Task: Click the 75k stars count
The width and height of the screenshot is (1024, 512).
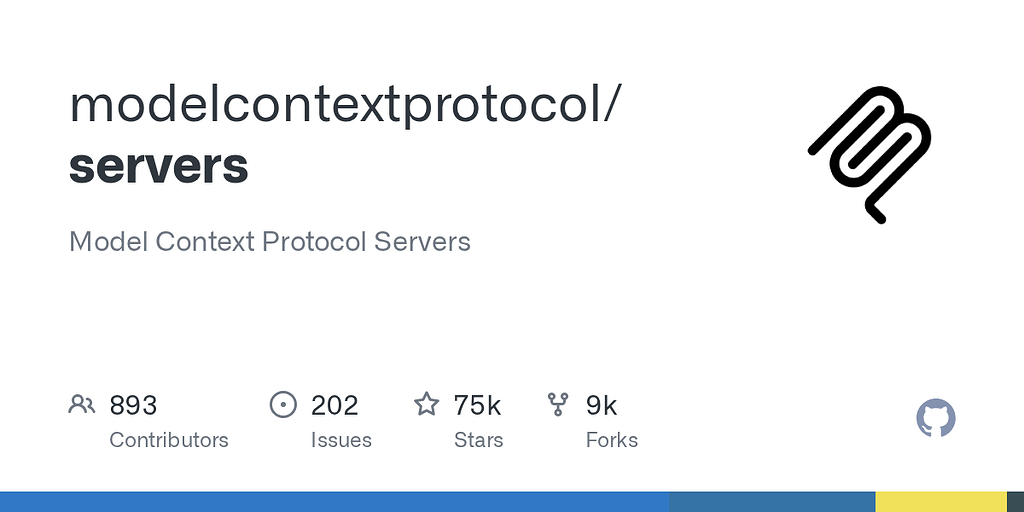Action: tap(477, 406)
